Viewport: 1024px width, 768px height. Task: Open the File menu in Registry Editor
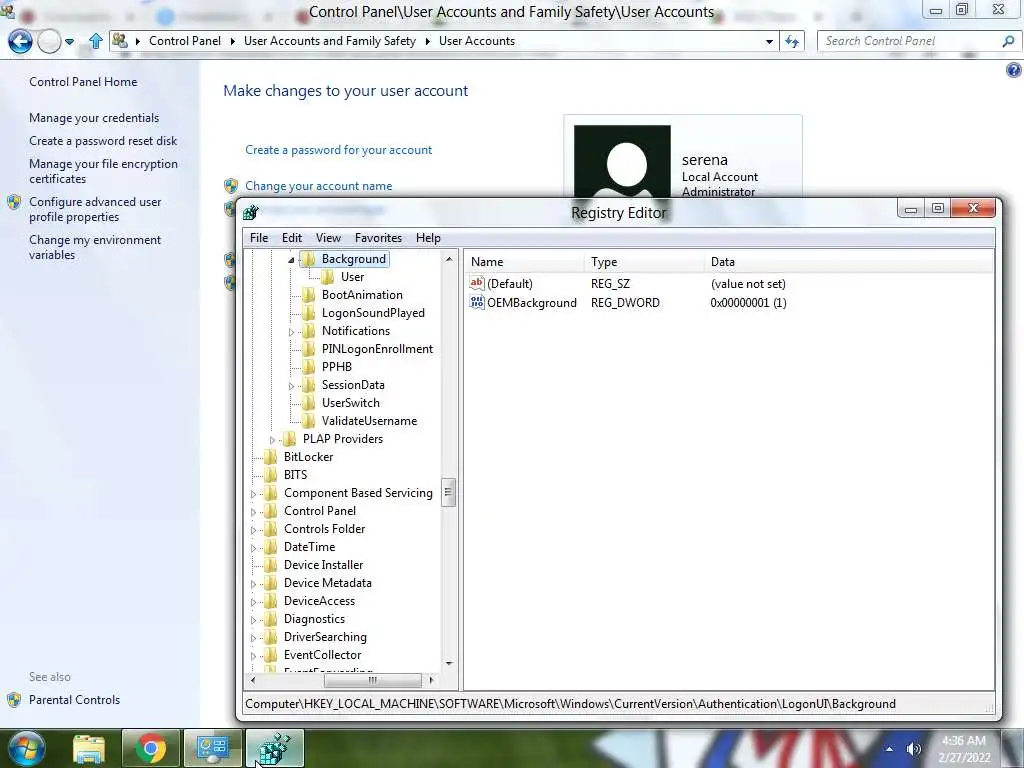[259, 238]
